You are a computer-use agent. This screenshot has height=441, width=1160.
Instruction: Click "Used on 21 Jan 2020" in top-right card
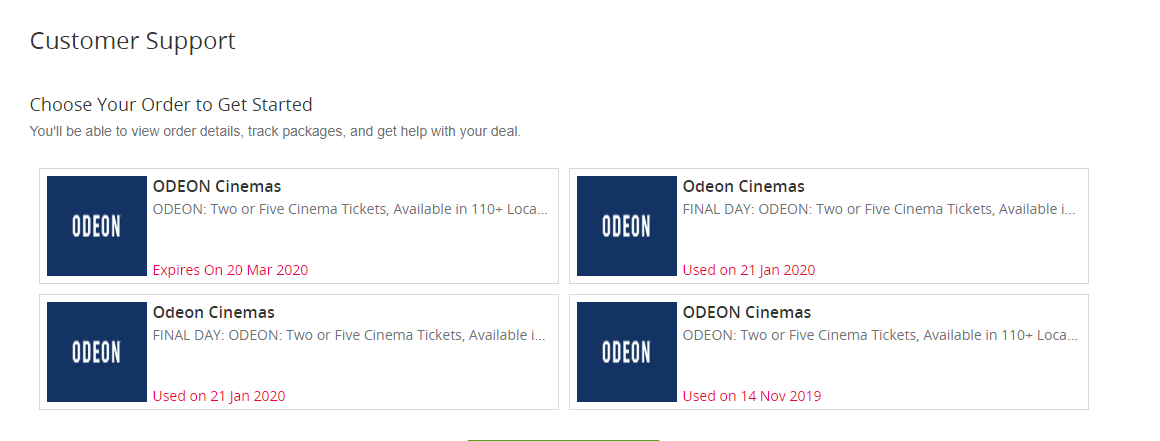(x=749, y=270)
